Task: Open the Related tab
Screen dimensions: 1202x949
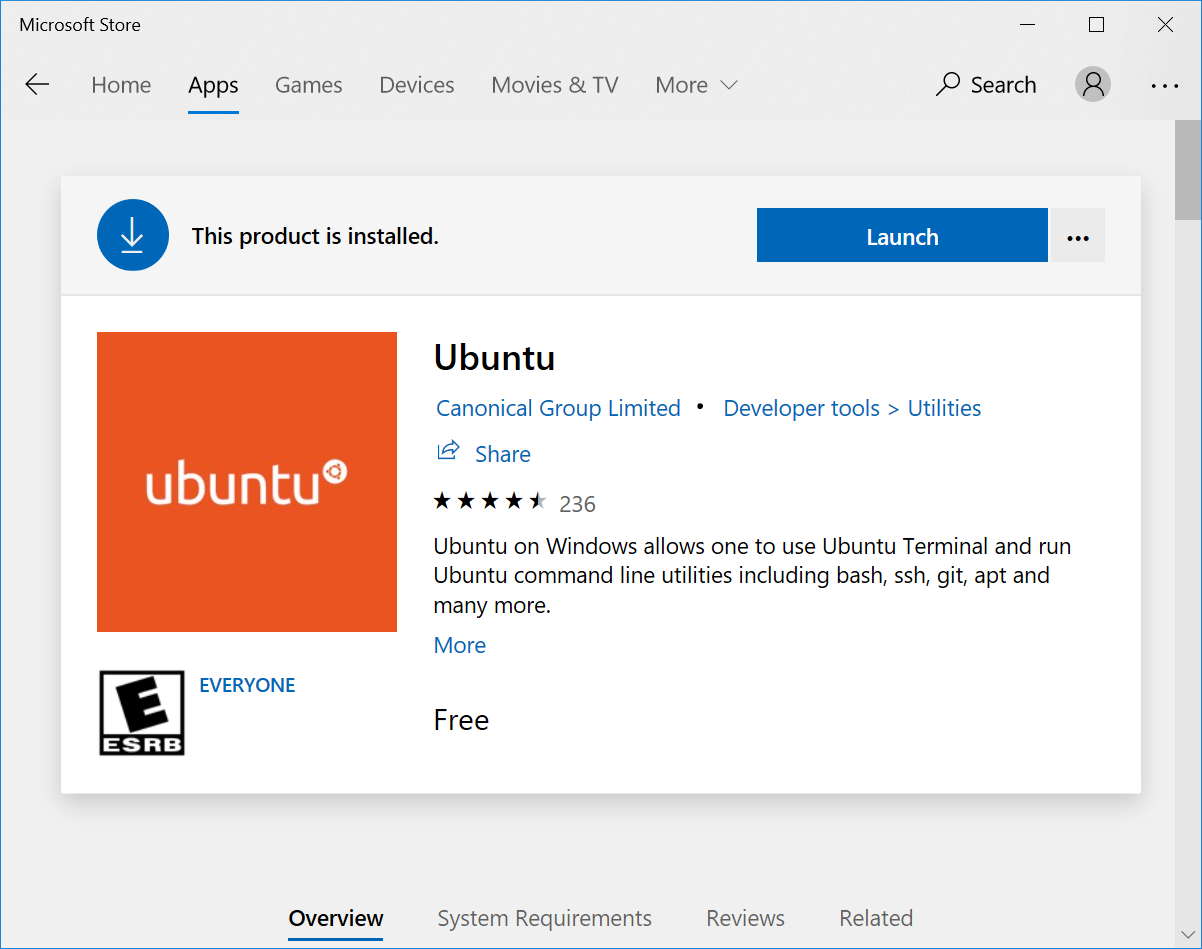Action: (876, 918)
